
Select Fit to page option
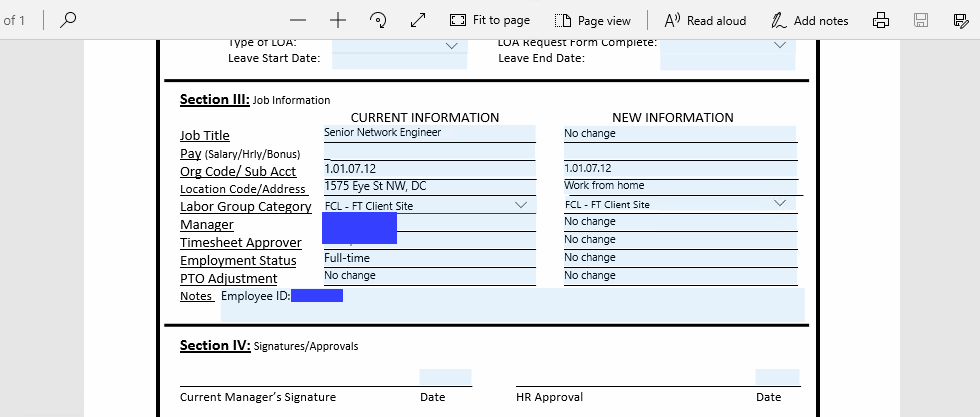(x=490, y=20)
